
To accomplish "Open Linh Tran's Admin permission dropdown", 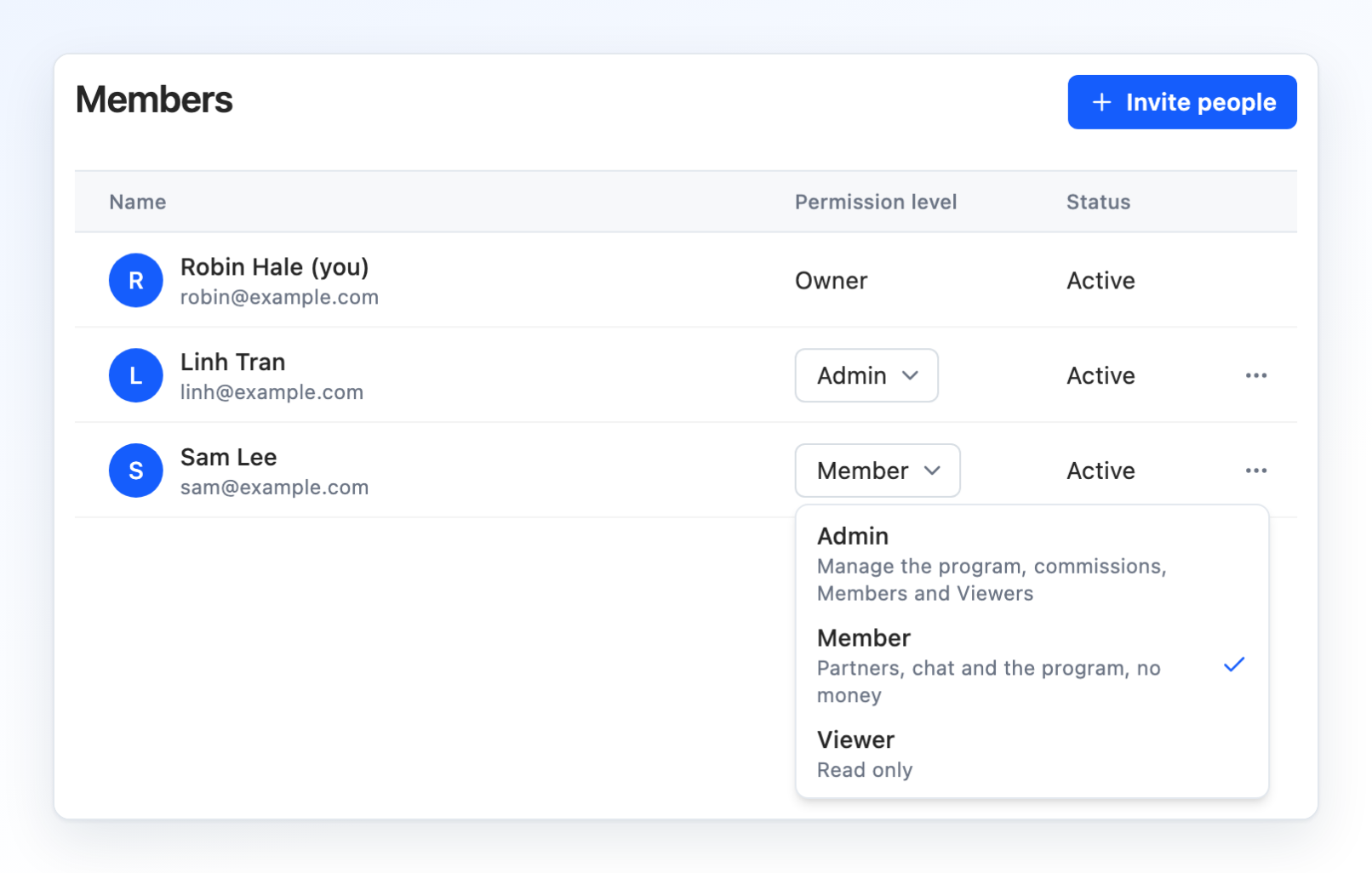I will pyautogui.click(x=866, y=375).
